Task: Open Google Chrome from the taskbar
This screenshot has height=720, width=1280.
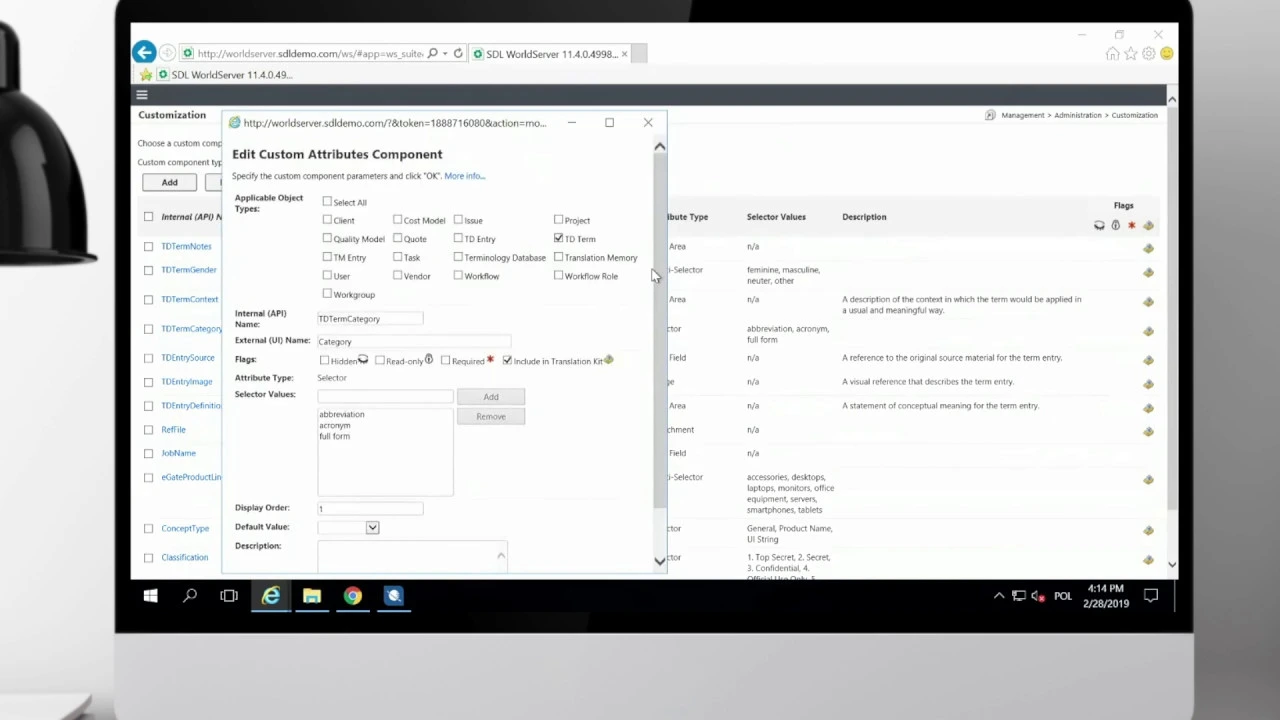Action: [352, 596]
